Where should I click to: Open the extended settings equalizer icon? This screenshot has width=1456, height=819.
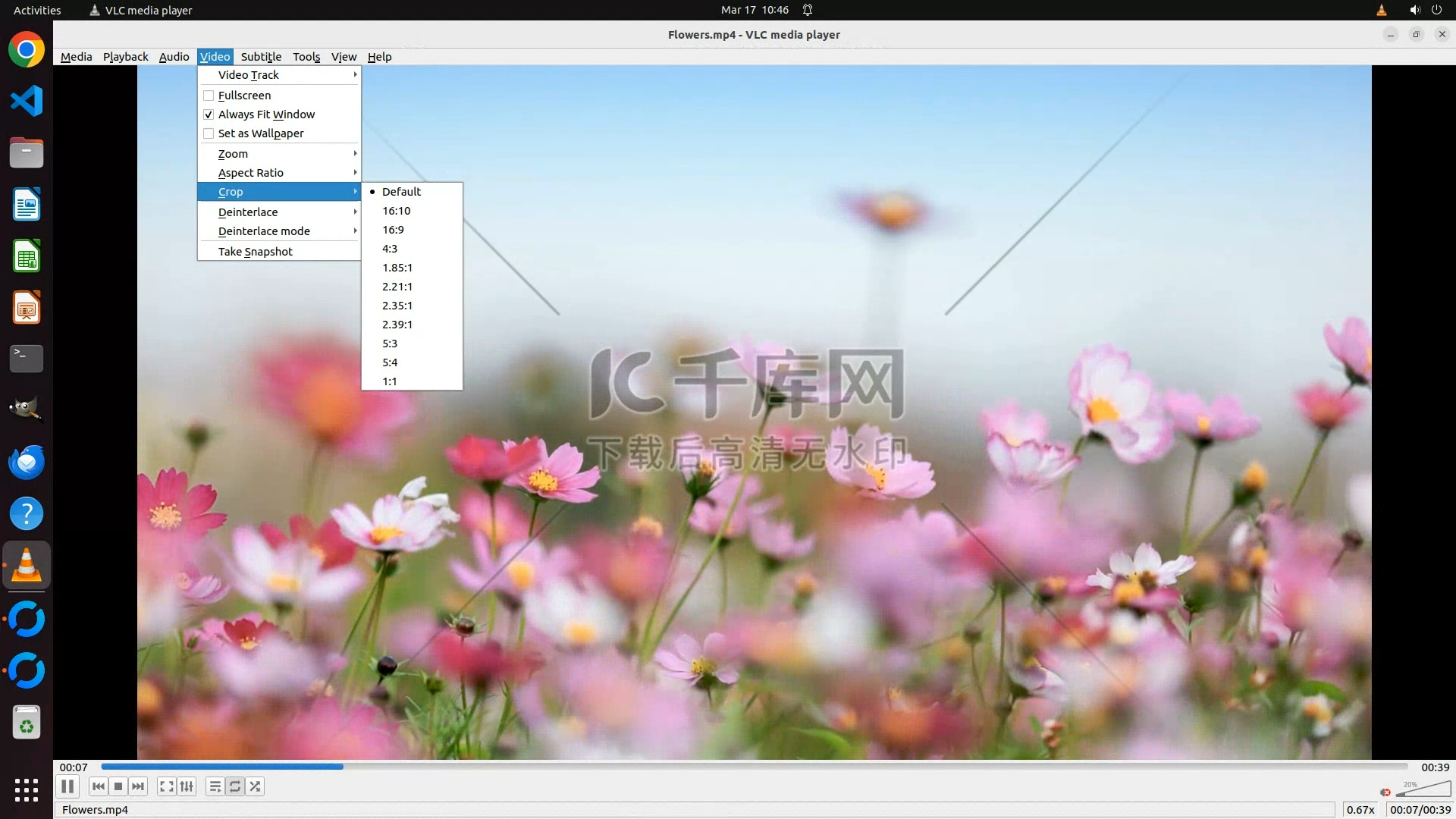pos(187,786)
